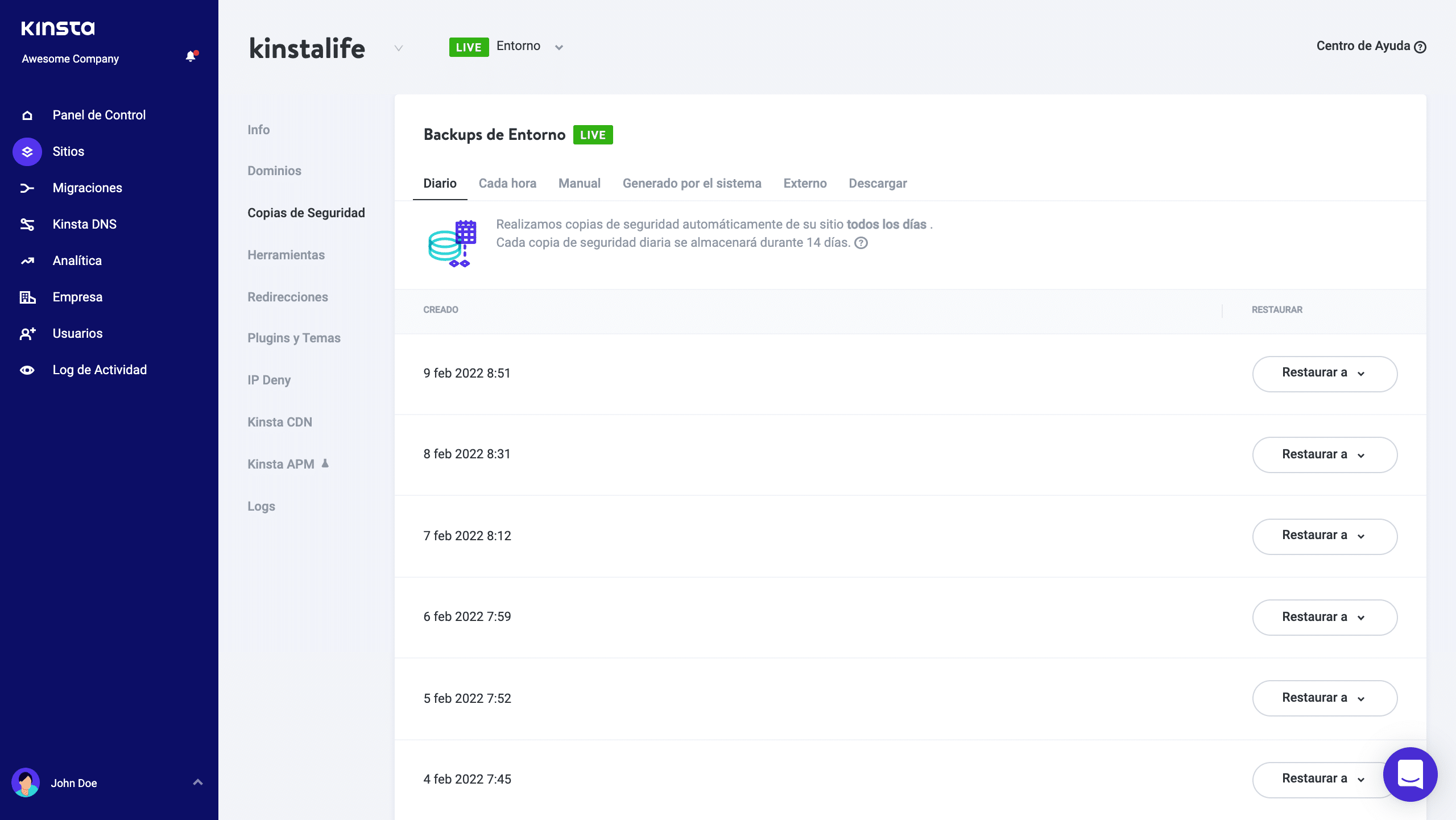The image size is (1456, 820).
Task: Click the help question mark near Centro de Ayuda
Action: pos(1421,47)
